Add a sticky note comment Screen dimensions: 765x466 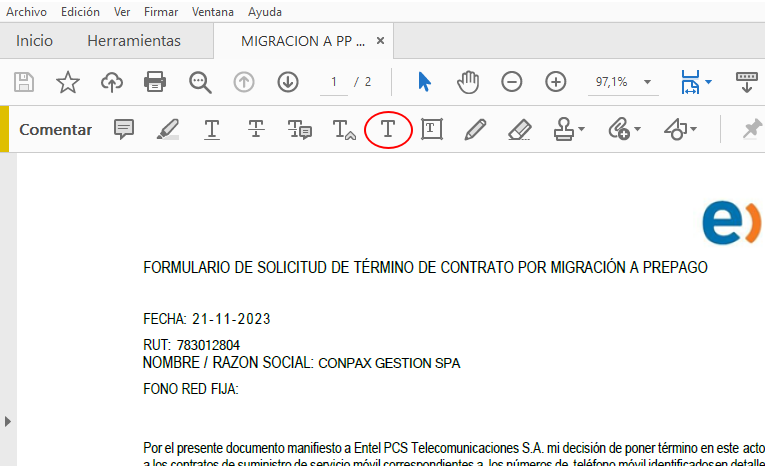point(124,130)
